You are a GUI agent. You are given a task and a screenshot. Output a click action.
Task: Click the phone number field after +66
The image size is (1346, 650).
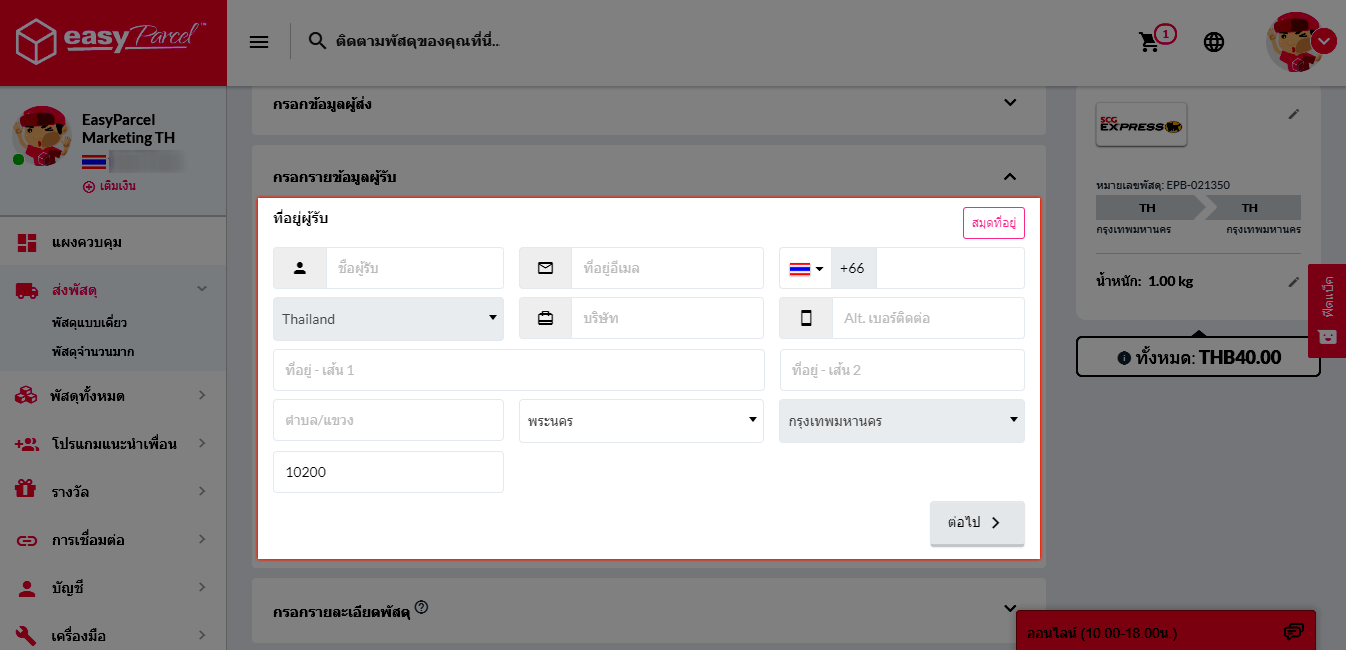point(950,268)
